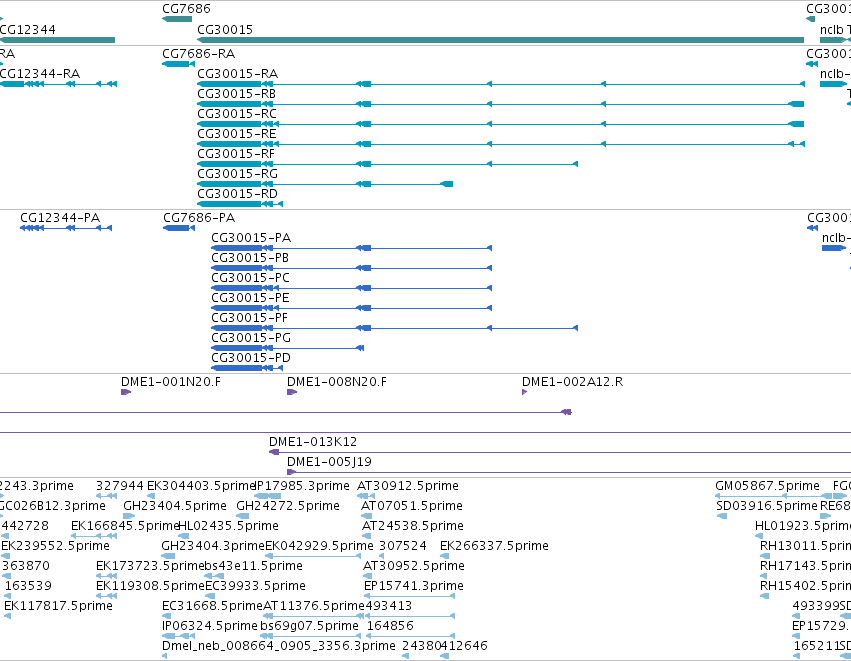
Task: Select EST AT24538.5prime
Action: (412, 526)
